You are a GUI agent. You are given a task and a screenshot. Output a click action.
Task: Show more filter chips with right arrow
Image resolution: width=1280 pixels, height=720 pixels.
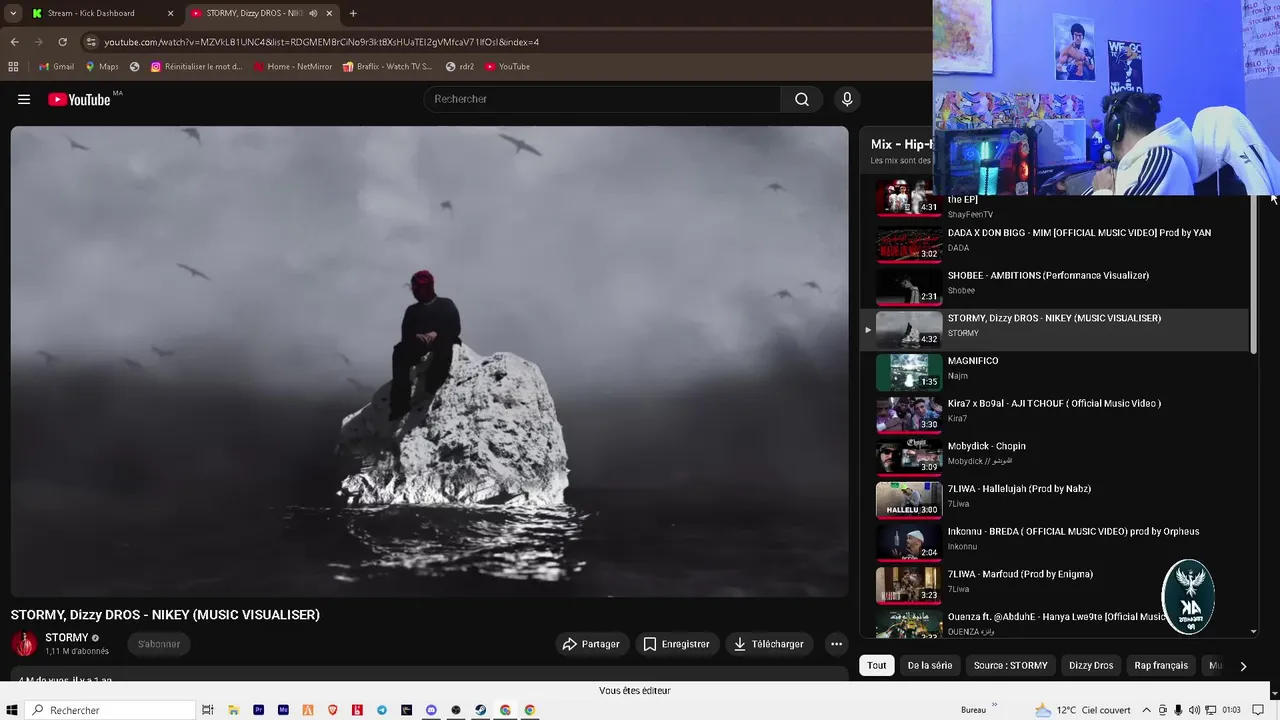click(1243, 666)
